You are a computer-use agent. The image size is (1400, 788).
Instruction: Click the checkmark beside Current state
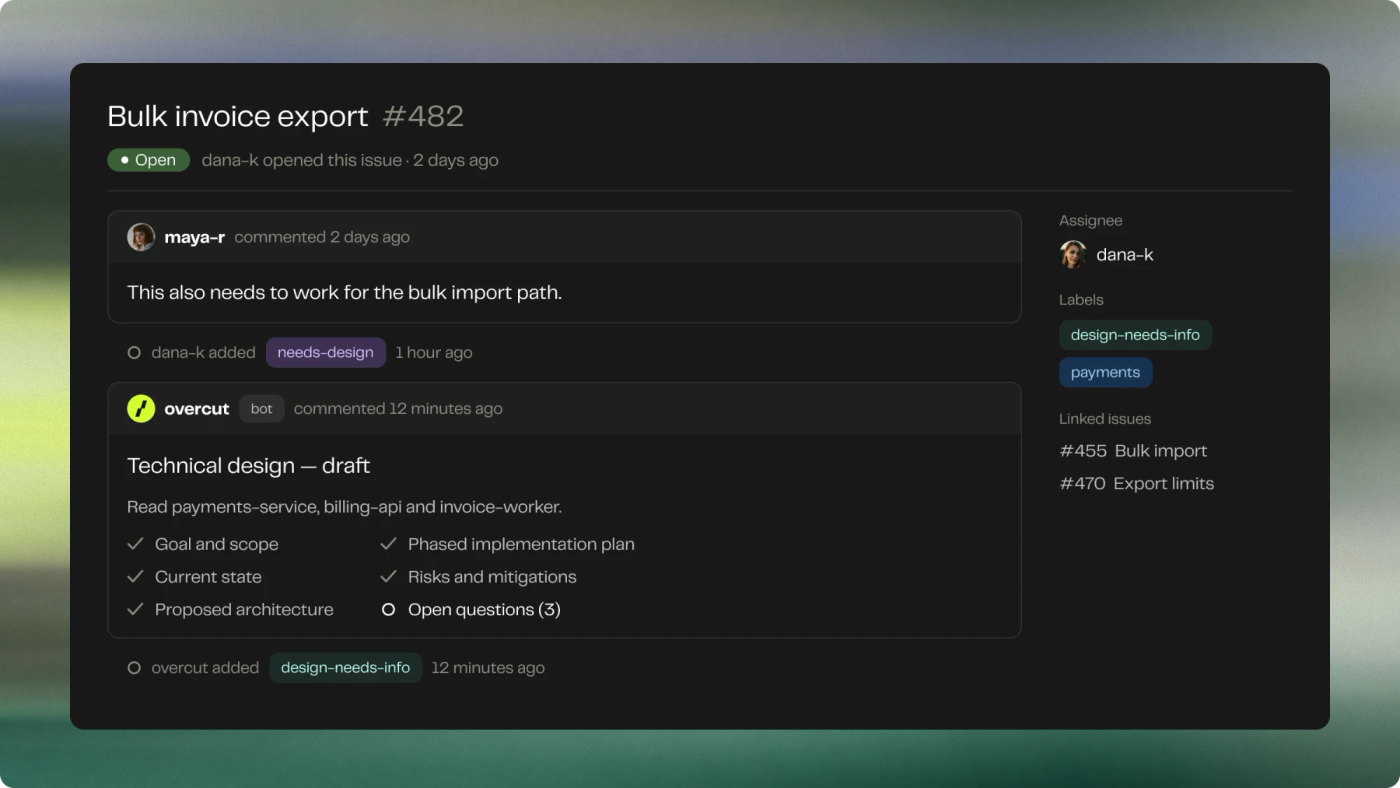(135, 577)
